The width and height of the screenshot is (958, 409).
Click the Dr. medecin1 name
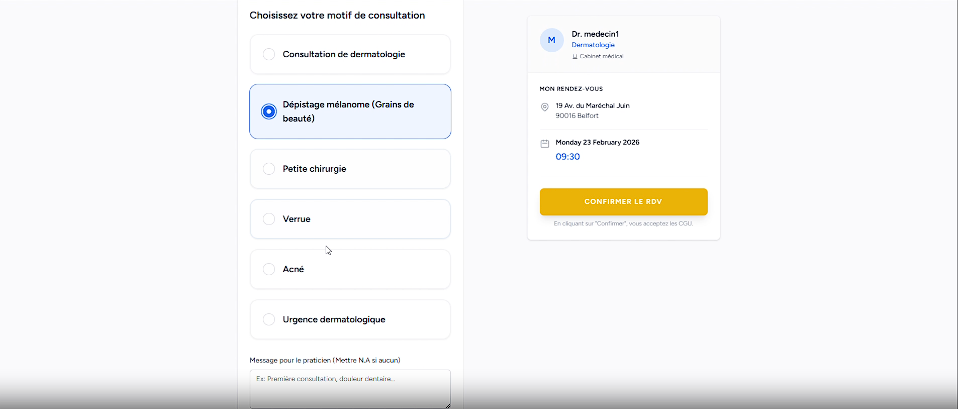pos(595,34)
